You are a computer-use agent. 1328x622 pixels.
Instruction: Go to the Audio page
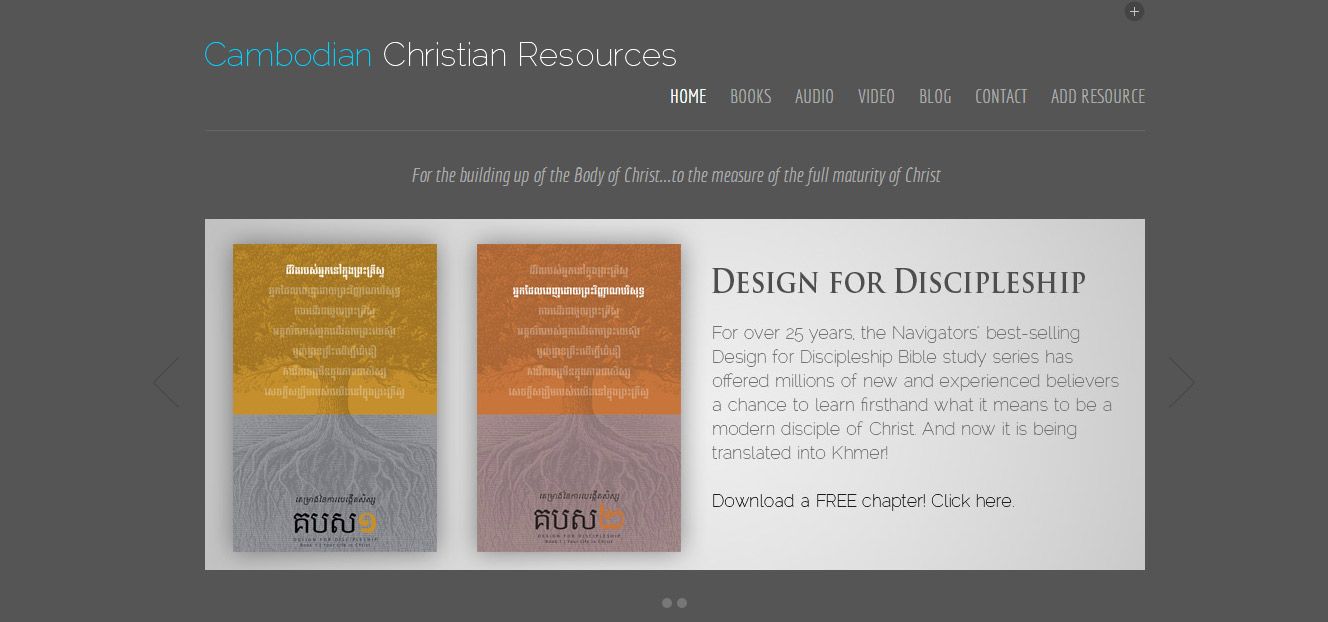pos(814,96)
